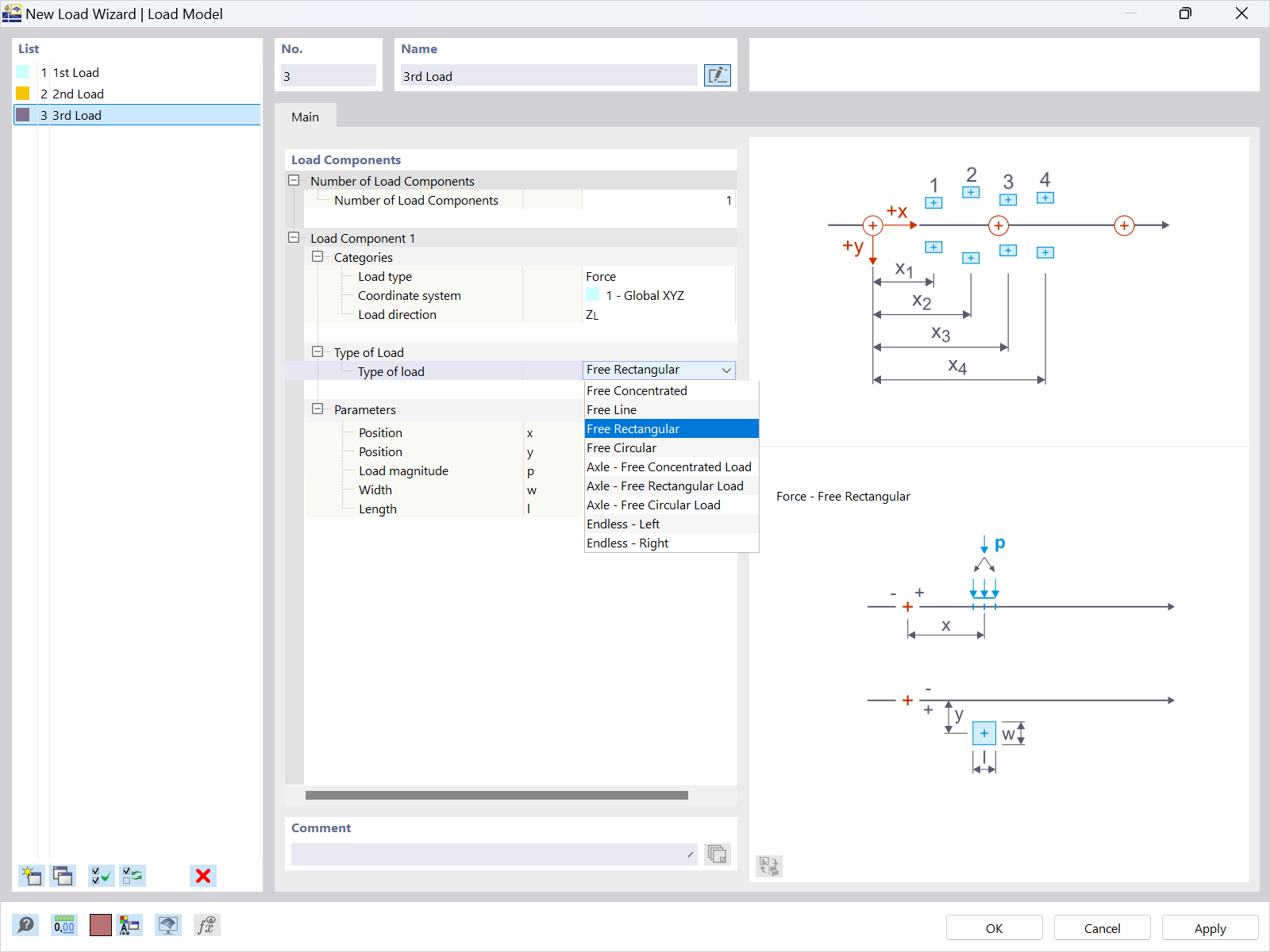Select the Width parameter row
Image resolution: width=1270 pixels, height=952 pixels.
[444, 489]
